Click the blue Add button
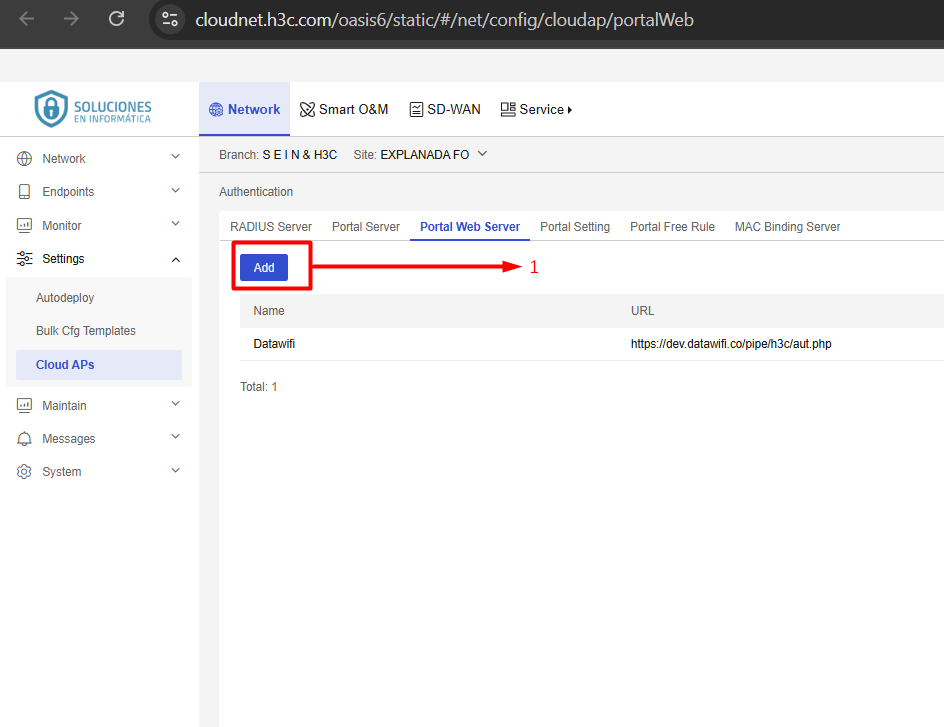The width and height of the screenshot is (944, 727). (x=264, y=268)
